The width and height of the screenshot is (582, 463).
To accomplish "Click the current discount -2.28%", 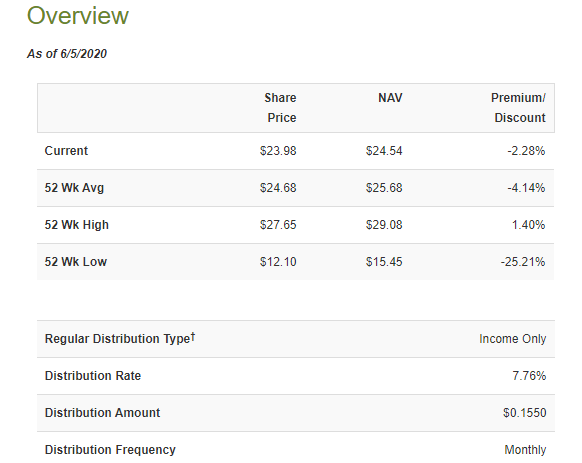I will coord(526,151).
